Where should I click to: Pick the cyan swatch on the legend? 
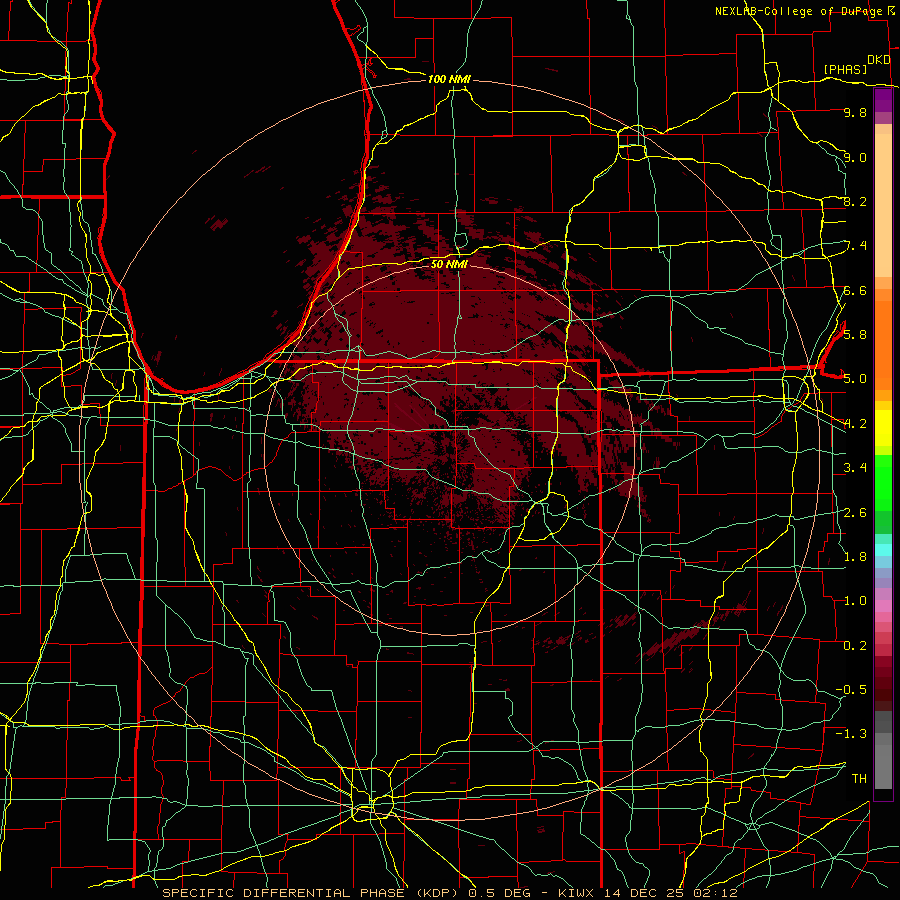[883, 550]
